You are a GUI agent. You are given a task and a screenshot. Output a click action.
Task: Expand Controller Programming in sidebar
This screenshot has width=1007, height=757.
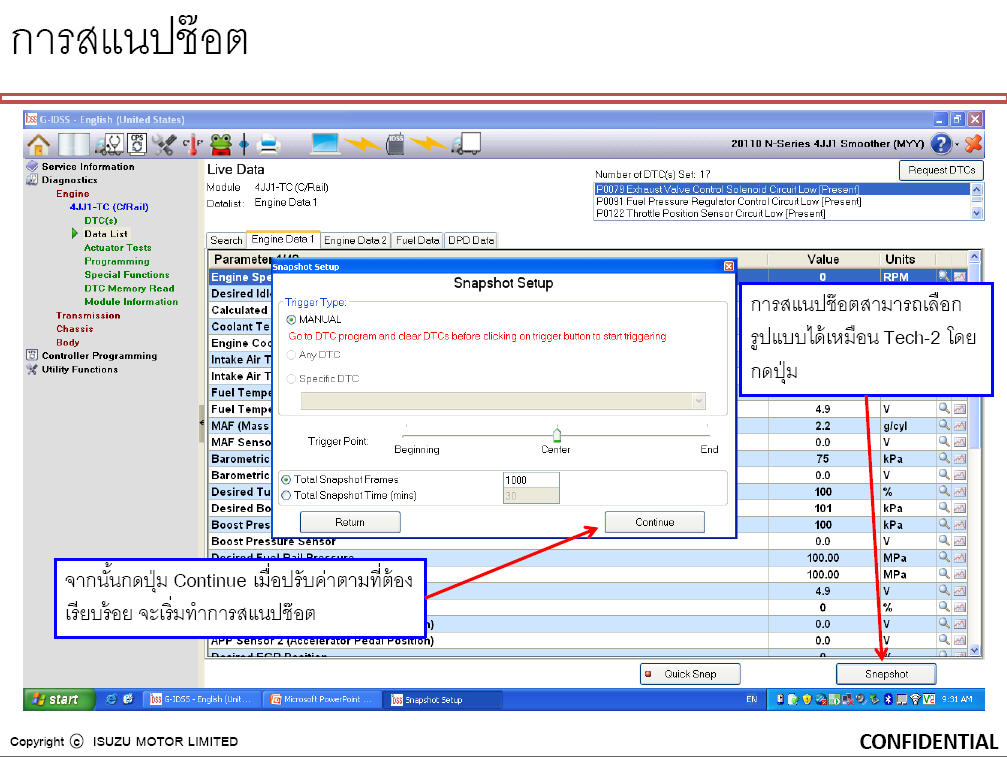click(x=99, y=355)
